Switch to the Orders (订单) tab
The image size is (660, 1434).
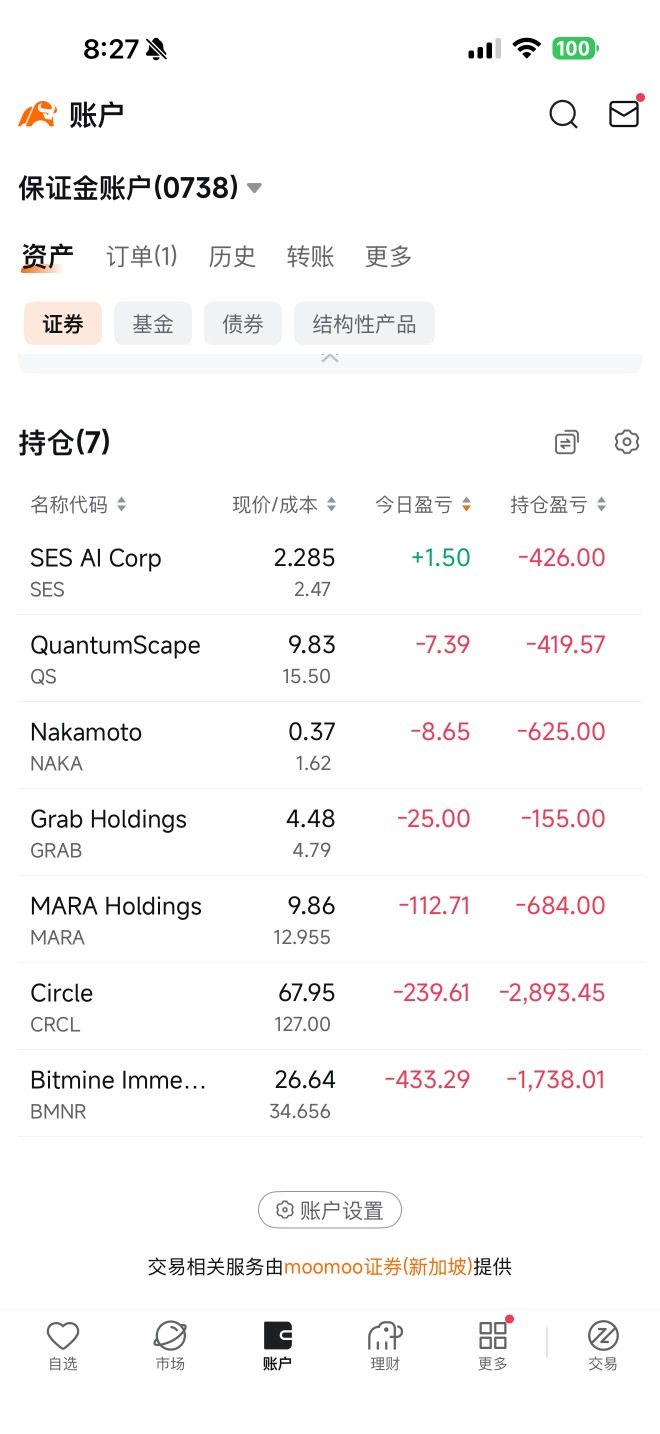click(142, 257)
